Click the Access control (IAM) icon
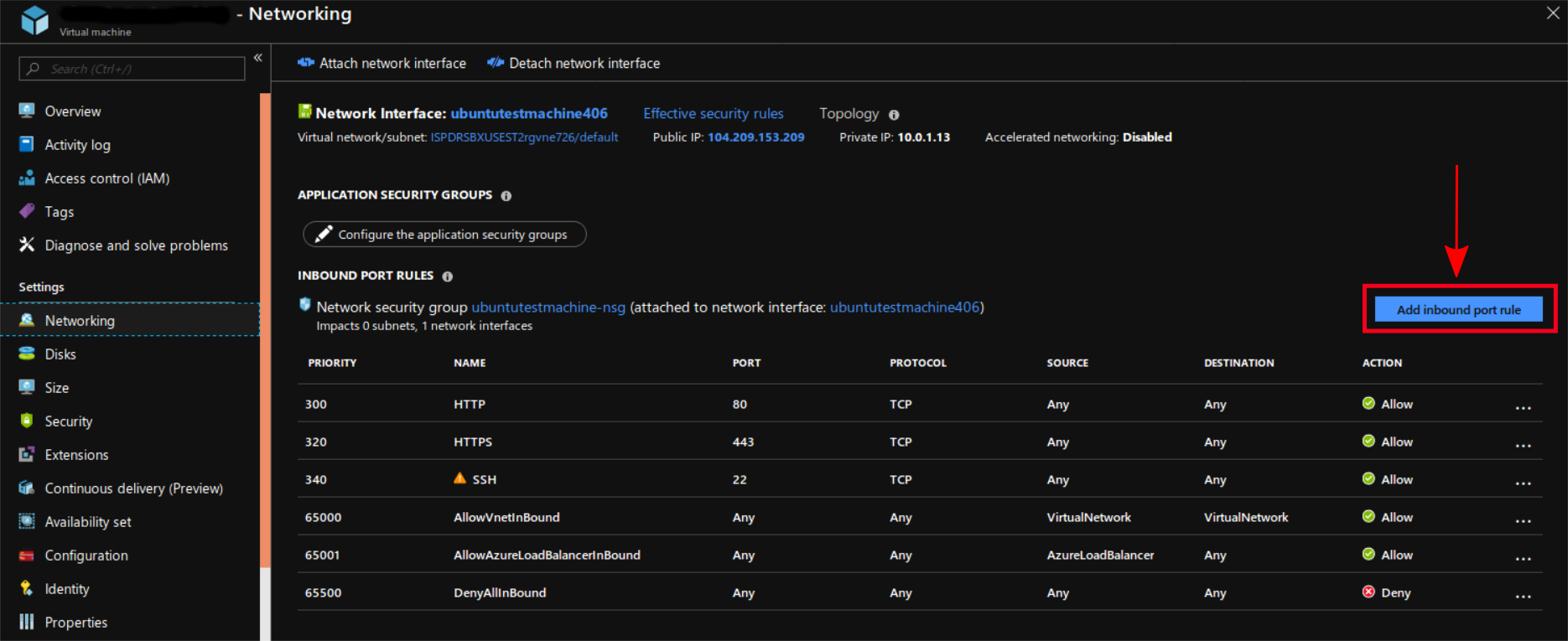This screenshot has height=641, width=1568. (27, 178)
